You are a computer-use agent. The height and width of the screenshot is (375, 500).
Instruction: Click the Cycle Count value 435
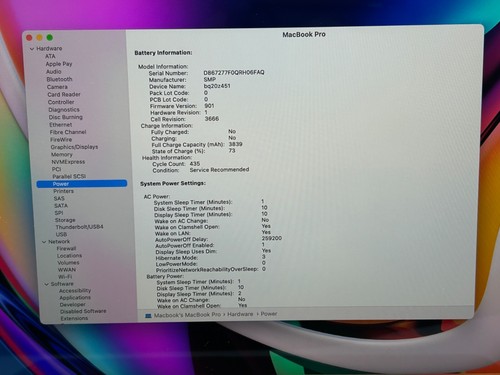point(195,164)
